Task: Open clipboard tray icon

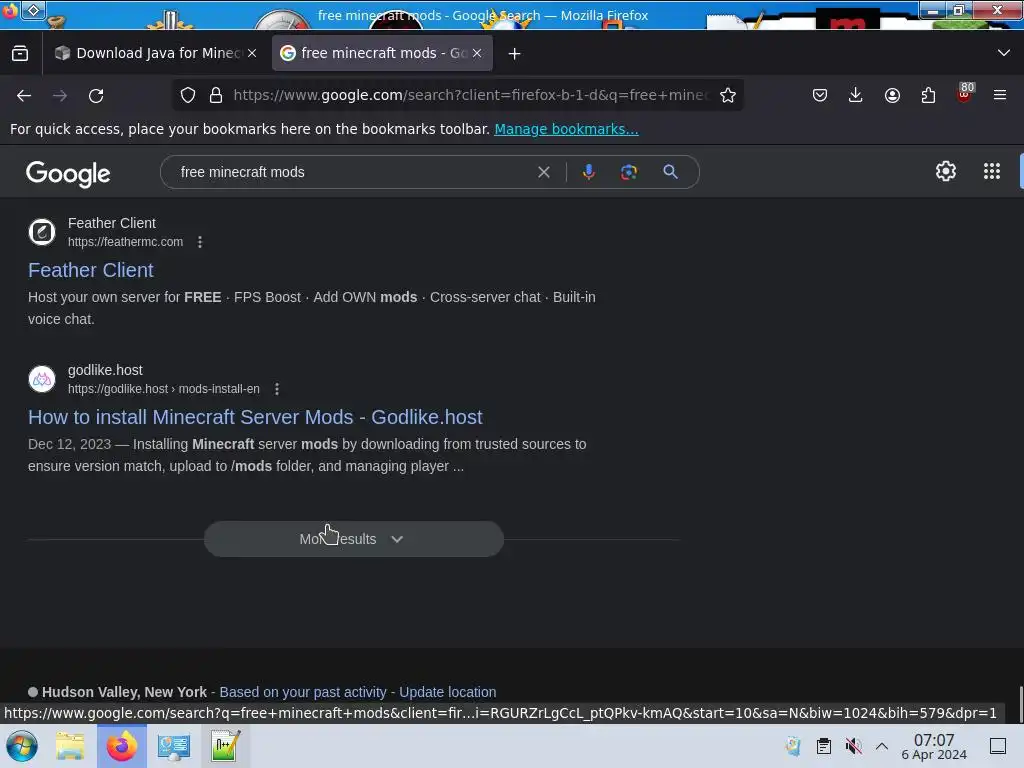Action: pos(824,746)
